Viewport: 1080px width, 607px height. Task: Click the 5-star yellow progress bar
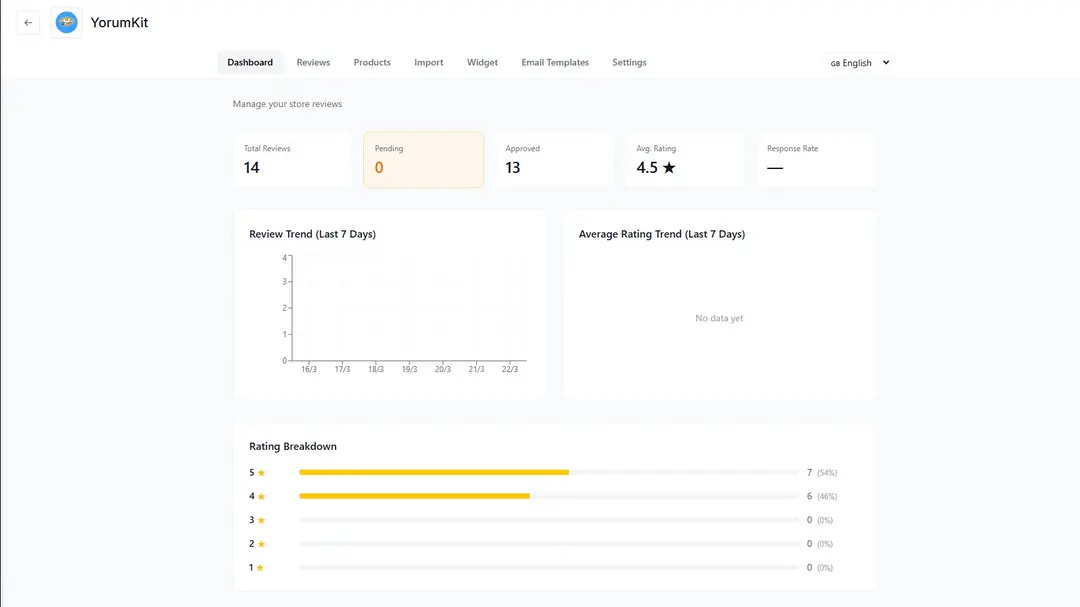click(x=434, y=472)
